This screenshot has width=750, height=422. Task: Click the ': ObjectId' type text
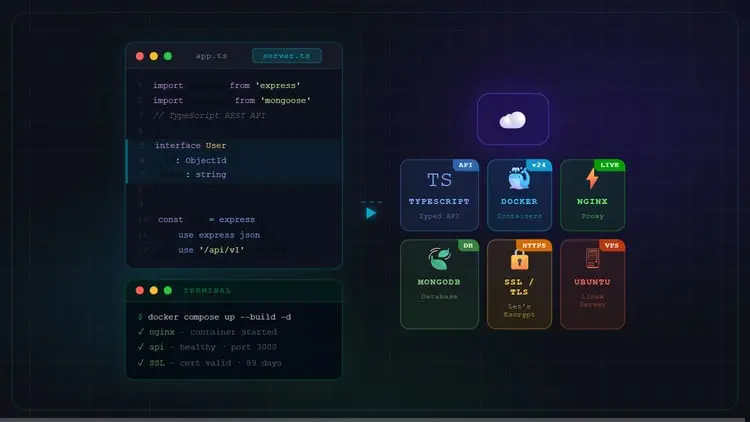(201, 160)
